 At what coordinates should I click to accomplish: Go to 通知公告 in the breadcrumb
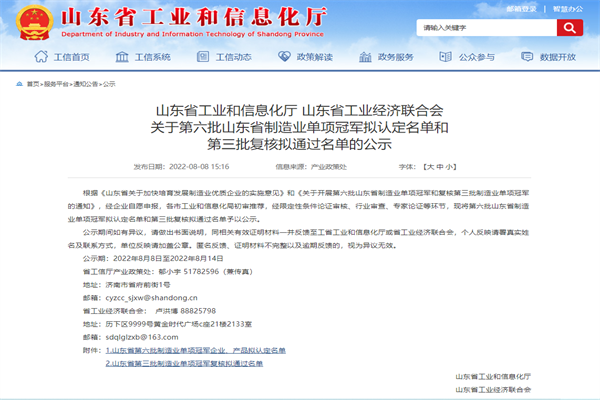click(x=87, y=84)
